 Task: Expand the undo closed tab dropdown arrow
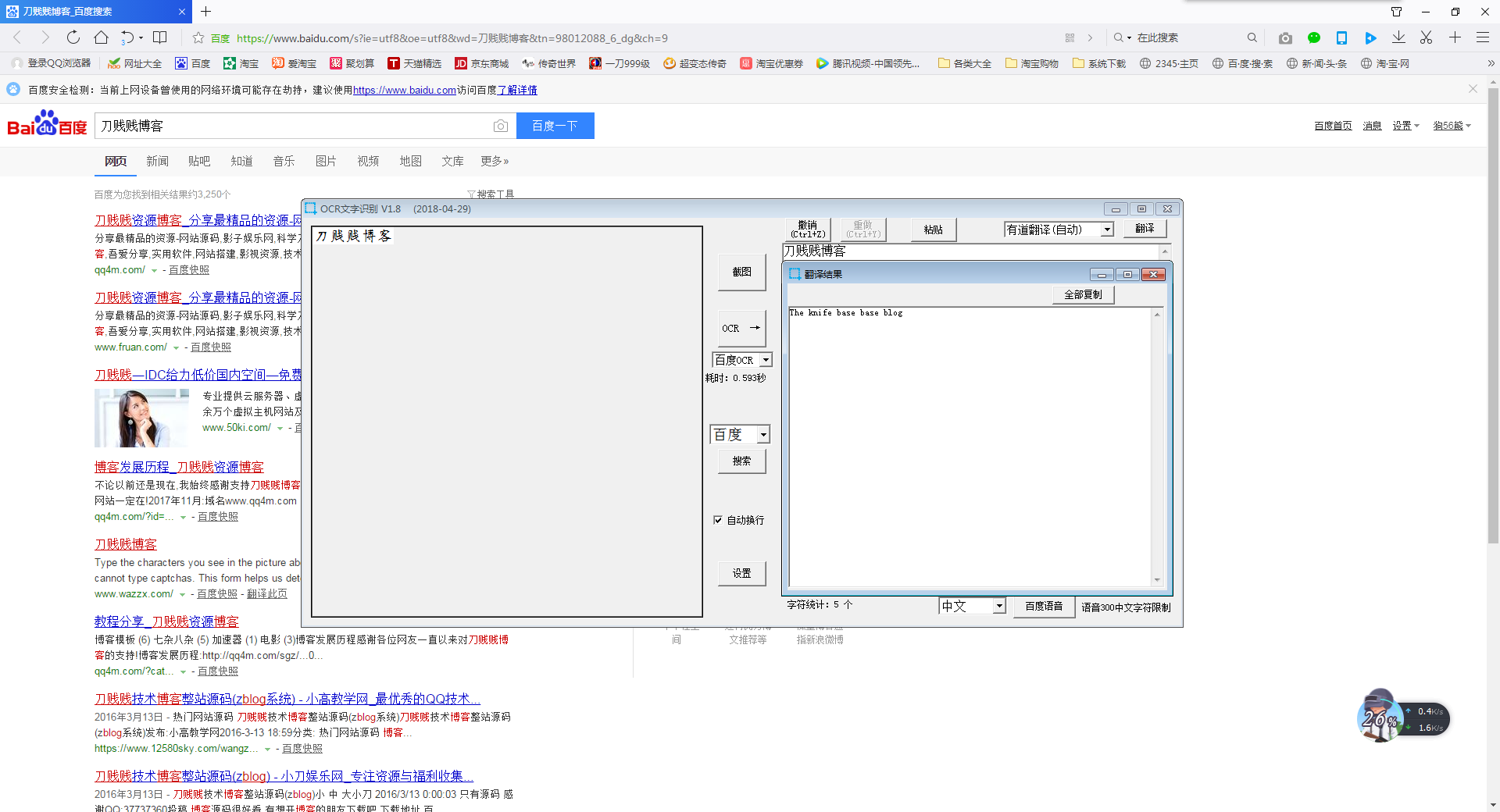tap(141, 37)
